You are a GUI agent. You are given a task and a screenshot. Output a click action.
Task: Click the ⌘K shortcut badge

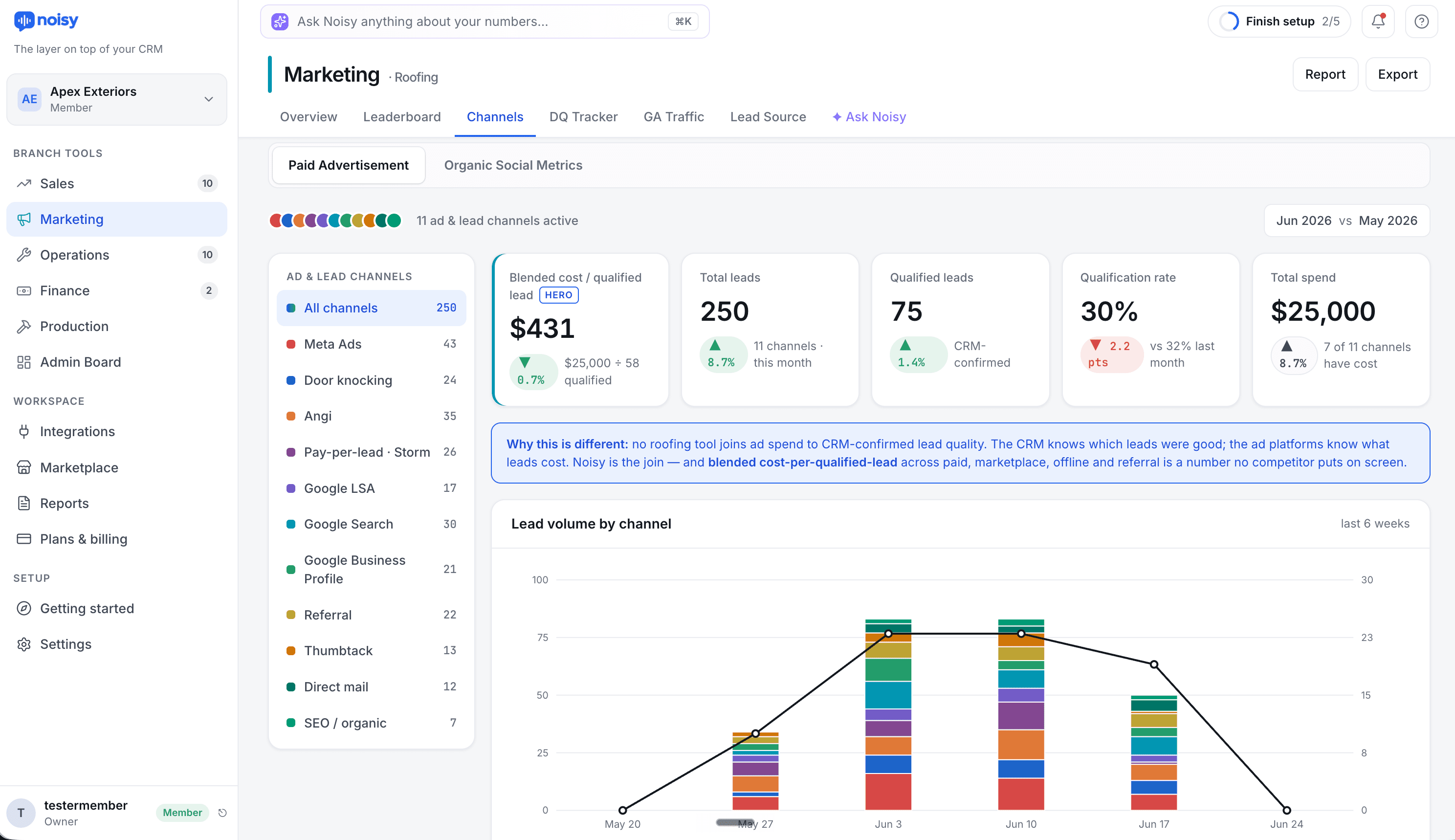click(683, 22)
